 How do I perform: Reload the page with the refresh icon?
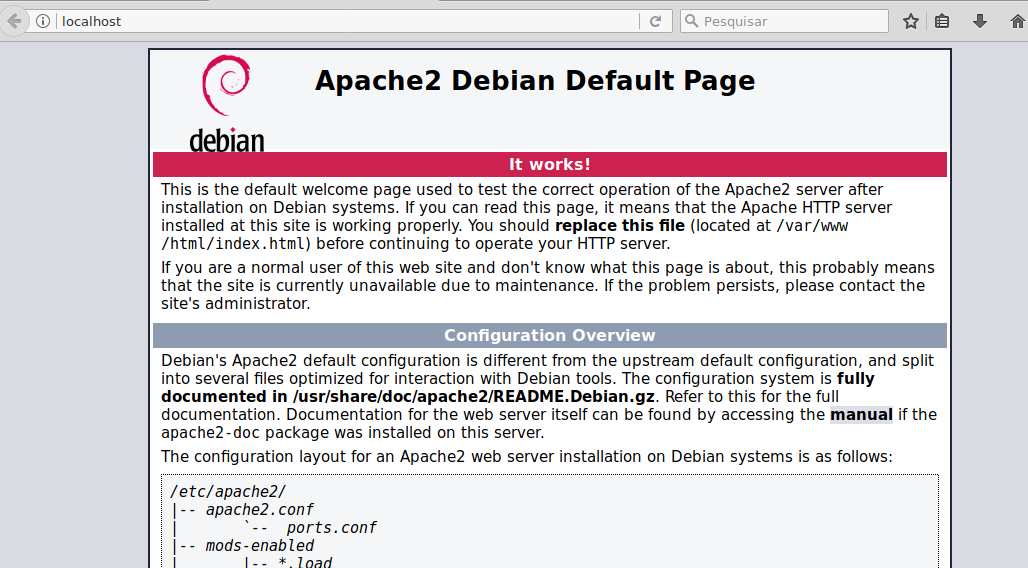point(655,21)
